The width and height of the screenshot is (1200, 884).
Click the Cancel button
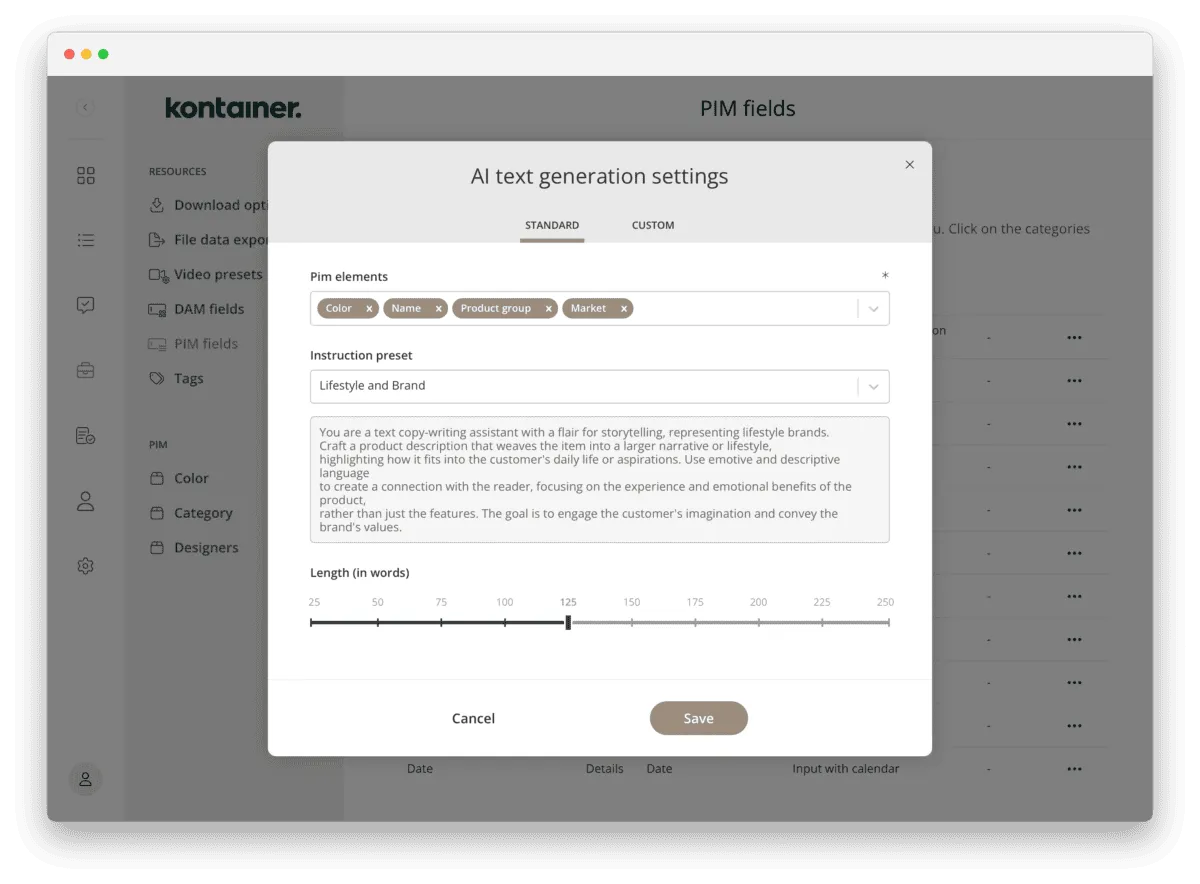pos(473,718)
